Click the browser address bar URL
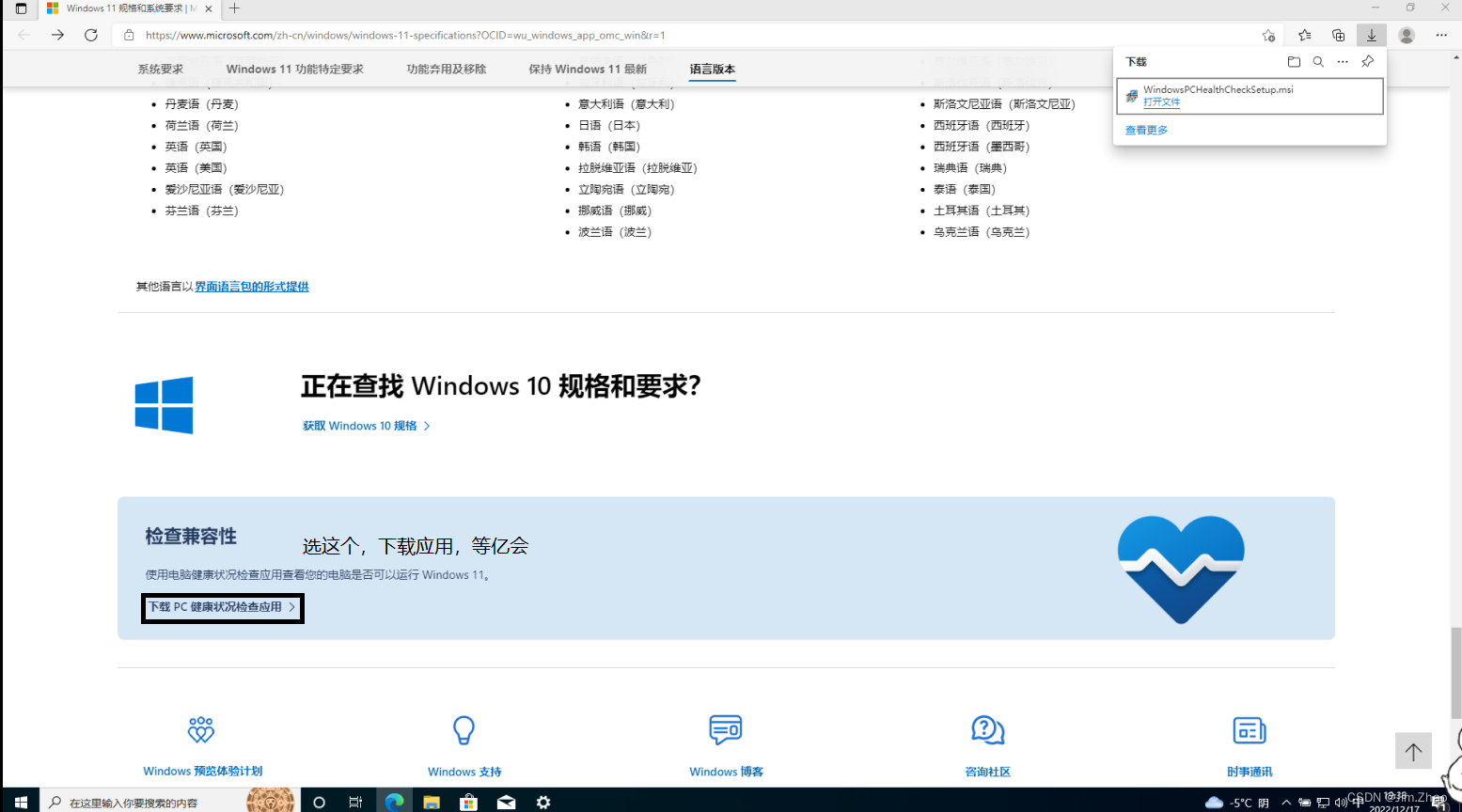 405,35
